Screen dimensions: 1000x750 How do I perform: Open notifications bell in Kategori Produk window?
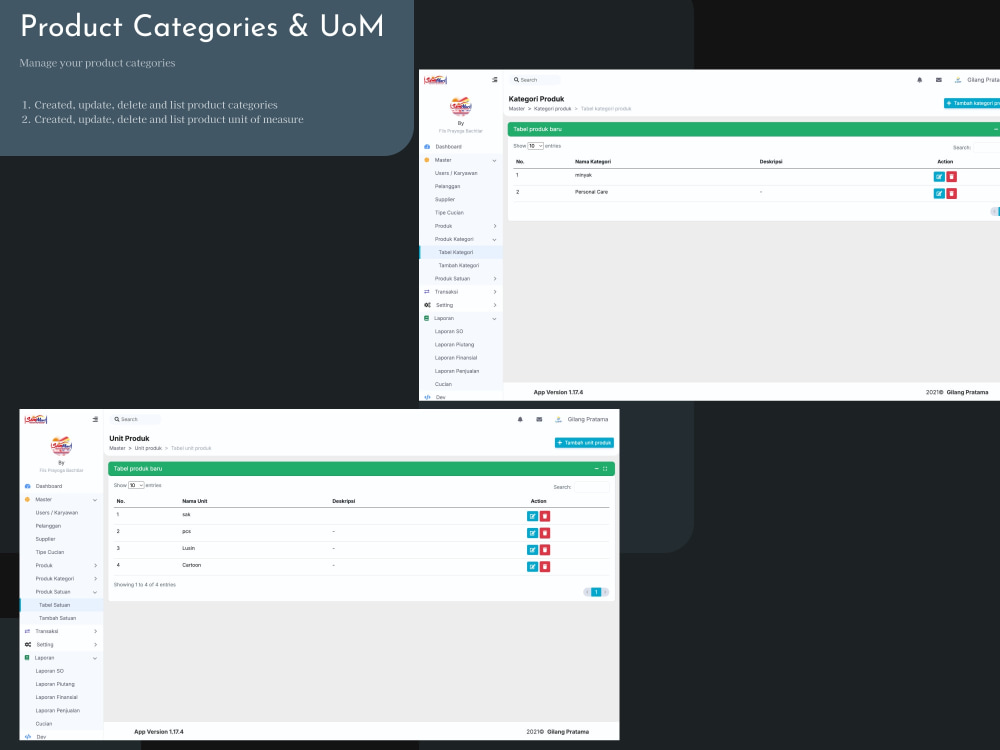click(920, 80)
